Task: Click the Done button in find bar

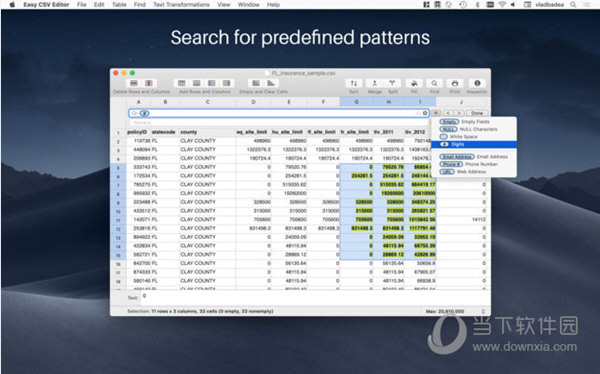Action: (477, 113)
